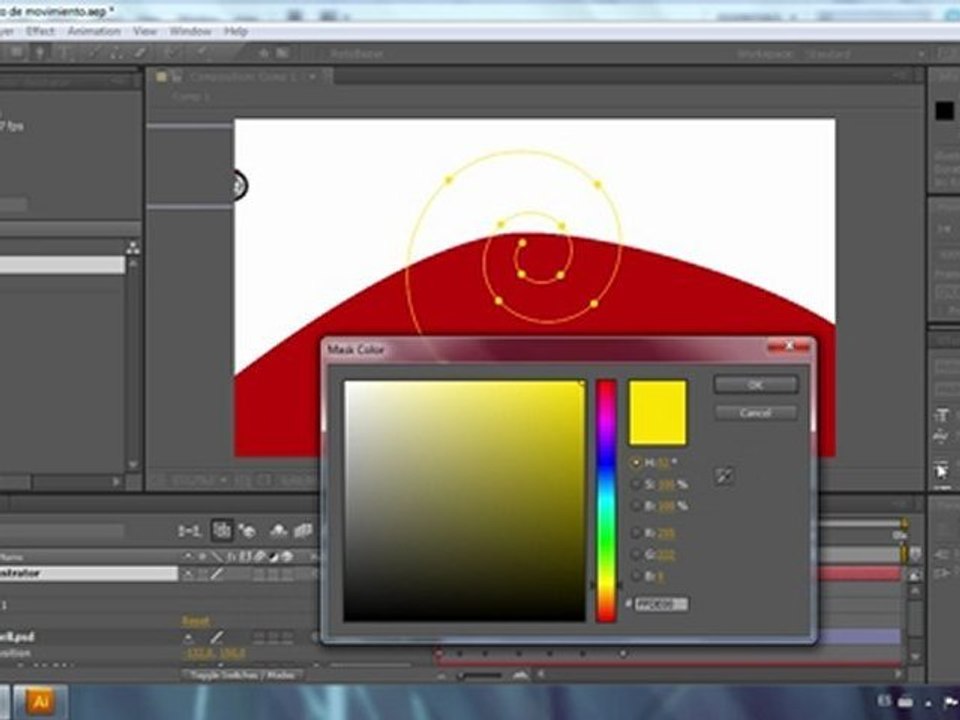Click the Composition mini-flowchart icon in timeline

(x=189, y=531)
